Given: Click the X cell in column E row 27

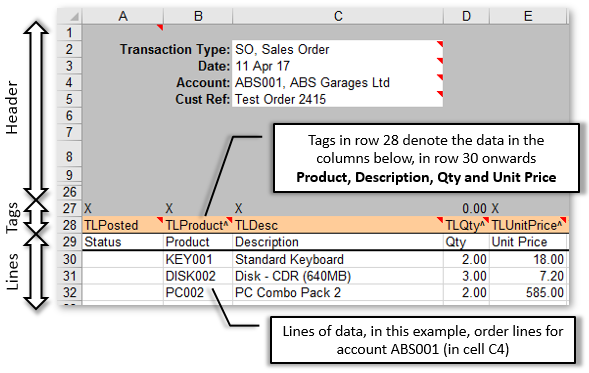Looking at the screenshot, I should 529,208.
